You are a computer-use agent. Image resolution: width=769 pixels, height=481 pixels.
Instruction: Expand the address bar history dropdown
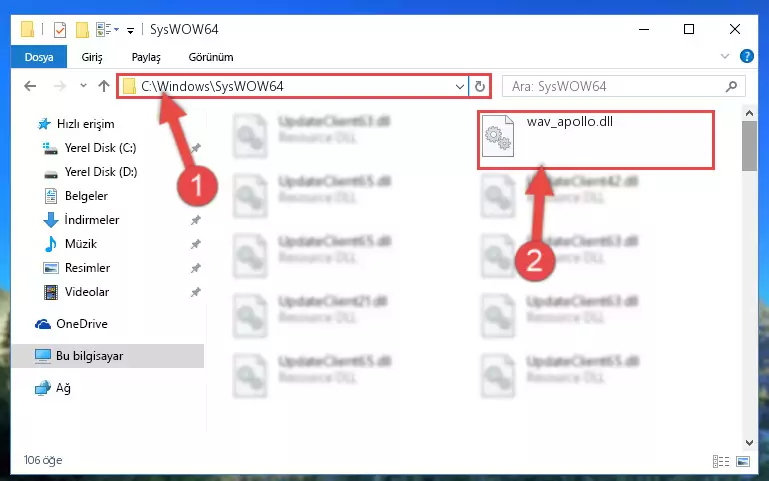click(x=460, y=87)
